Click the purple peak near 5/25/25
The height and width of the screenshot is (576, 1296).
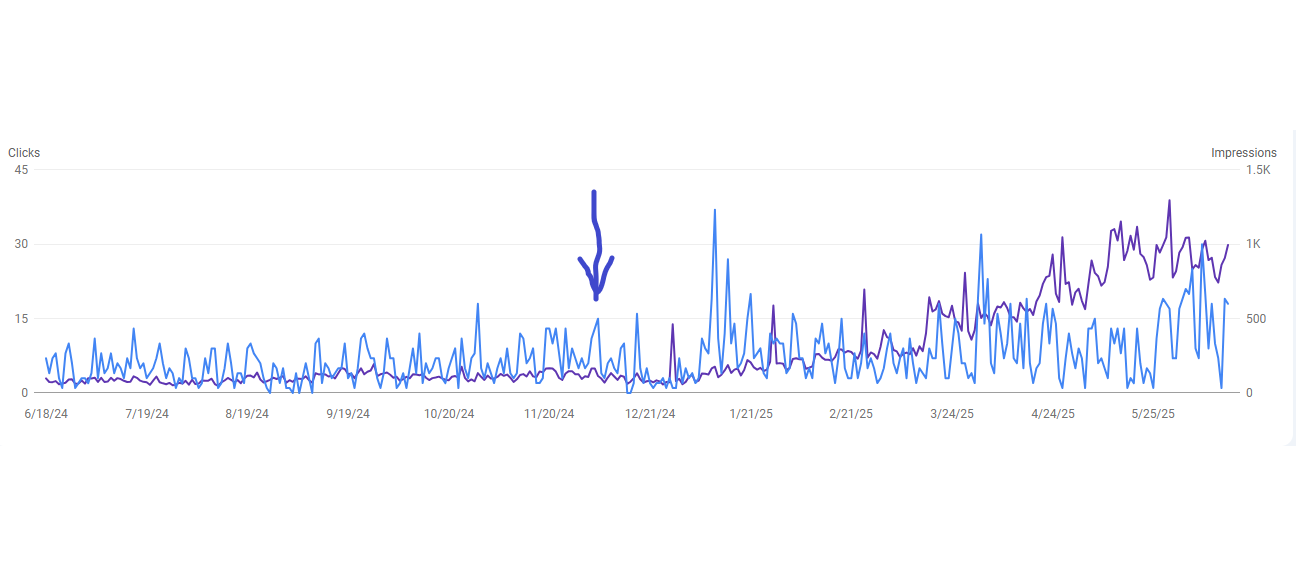click(x=1168, y=200)
